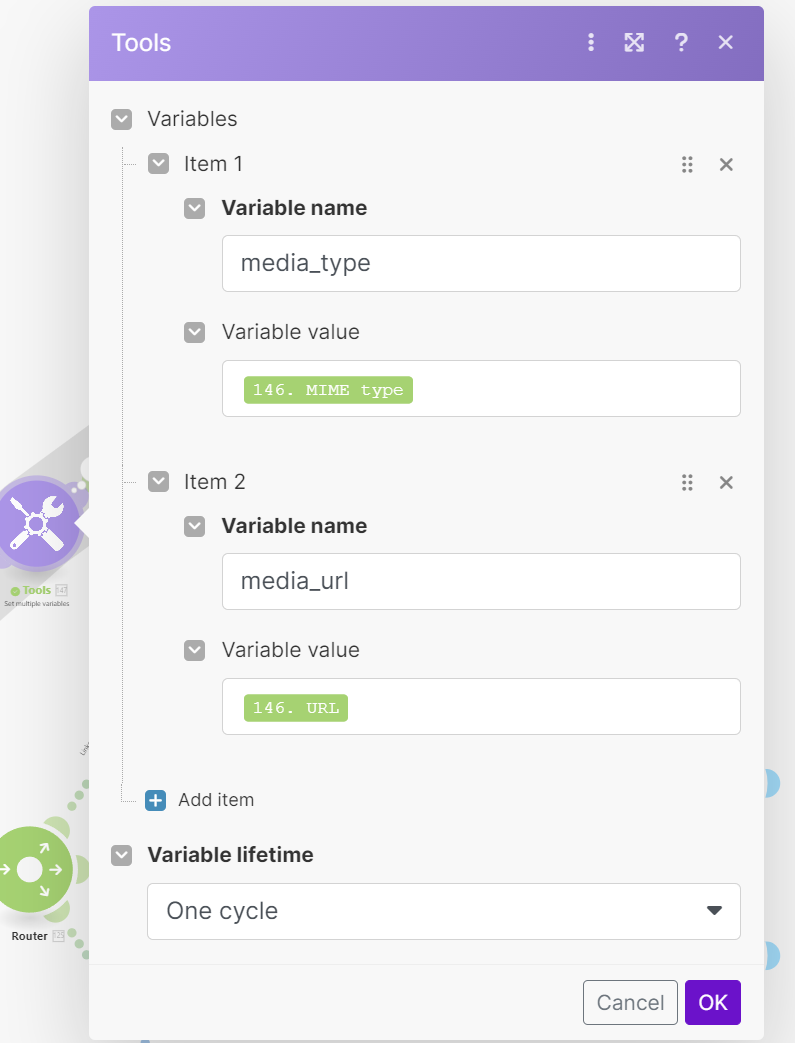Delete Item 2 using its X icon

(727, 483)
